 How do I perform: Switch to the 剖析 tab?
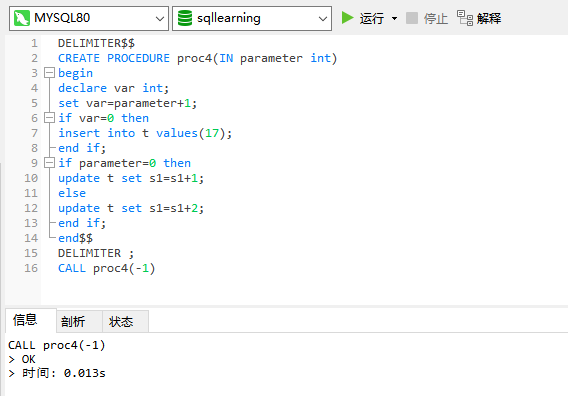click(79, 321)
